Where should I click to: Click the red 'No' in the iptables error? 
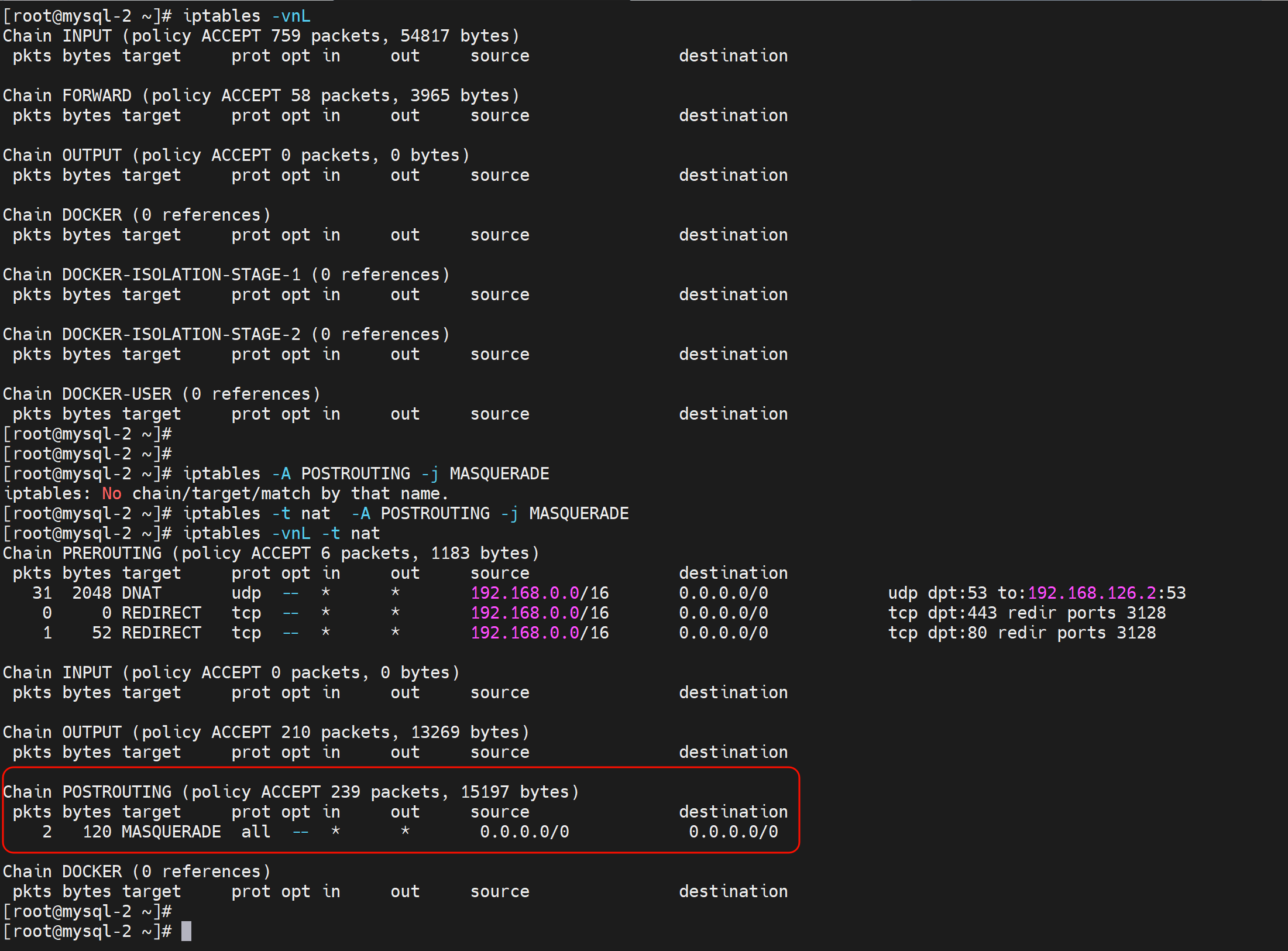pyautogui.click(x=111, y=493)
